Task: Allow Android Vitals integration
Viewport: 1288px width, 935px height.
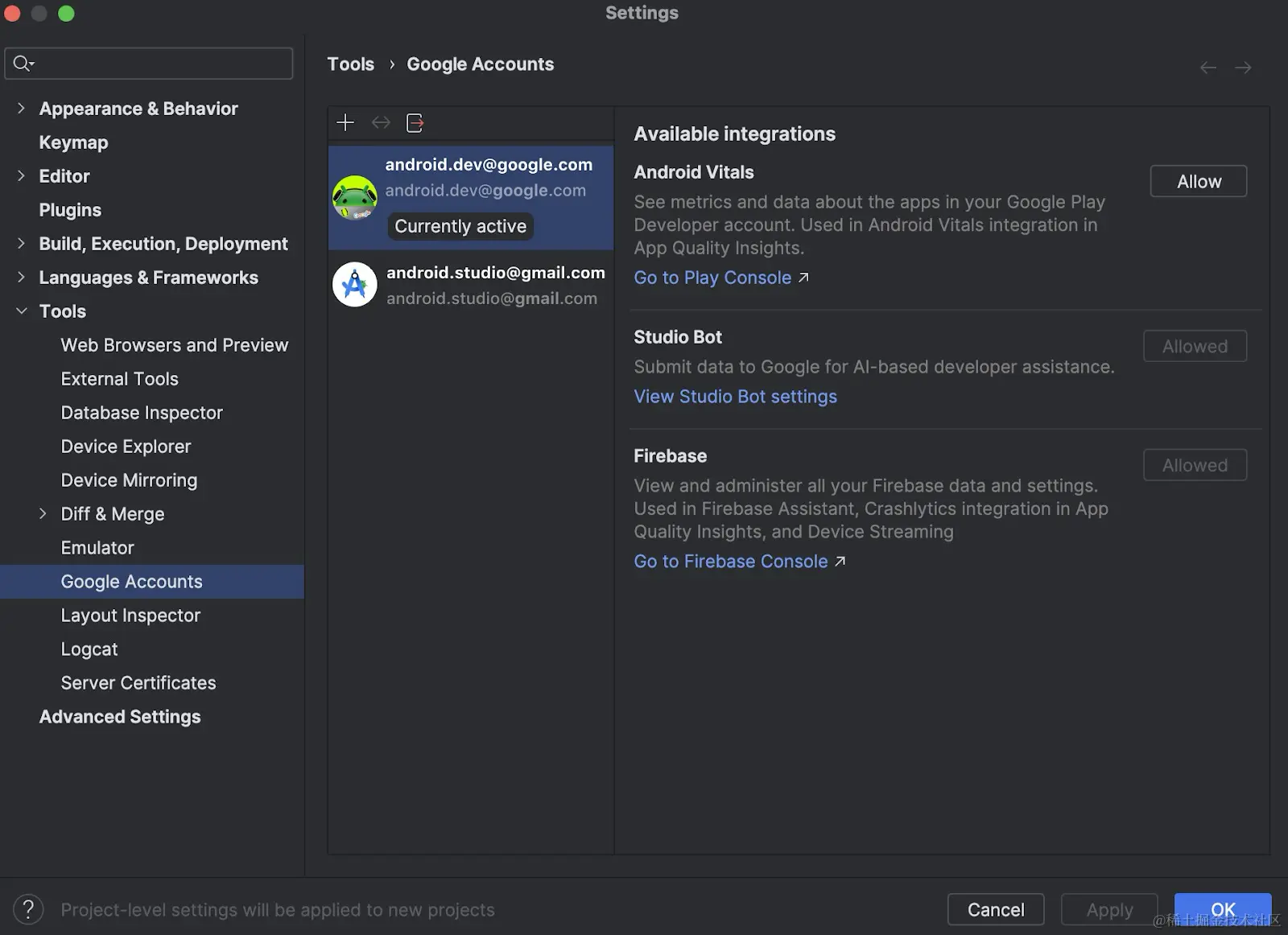Action: click(x=1198, y=181)
